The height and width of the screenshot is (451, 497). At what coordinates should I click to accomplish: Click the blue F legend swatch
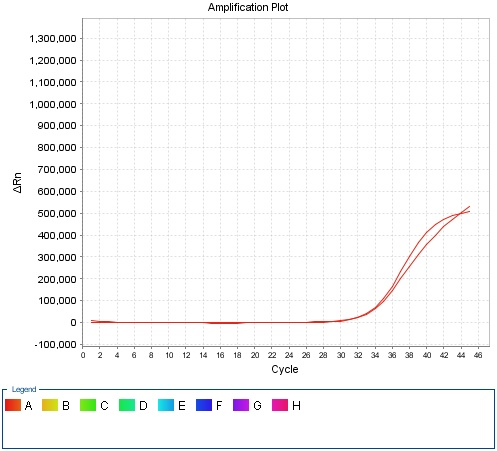pos(204,405)
